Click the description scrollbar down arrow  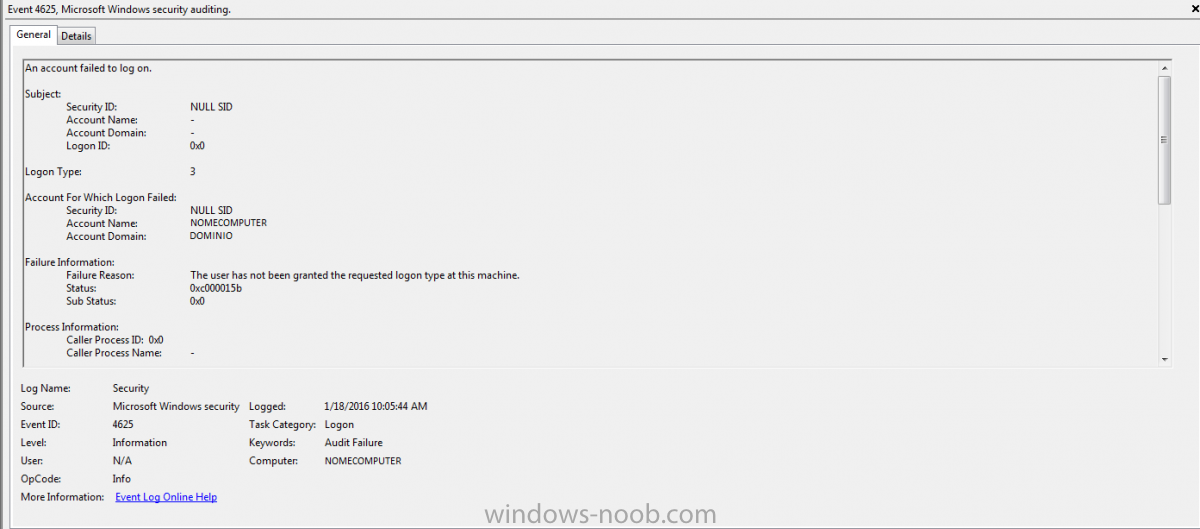click(1165, 358)
